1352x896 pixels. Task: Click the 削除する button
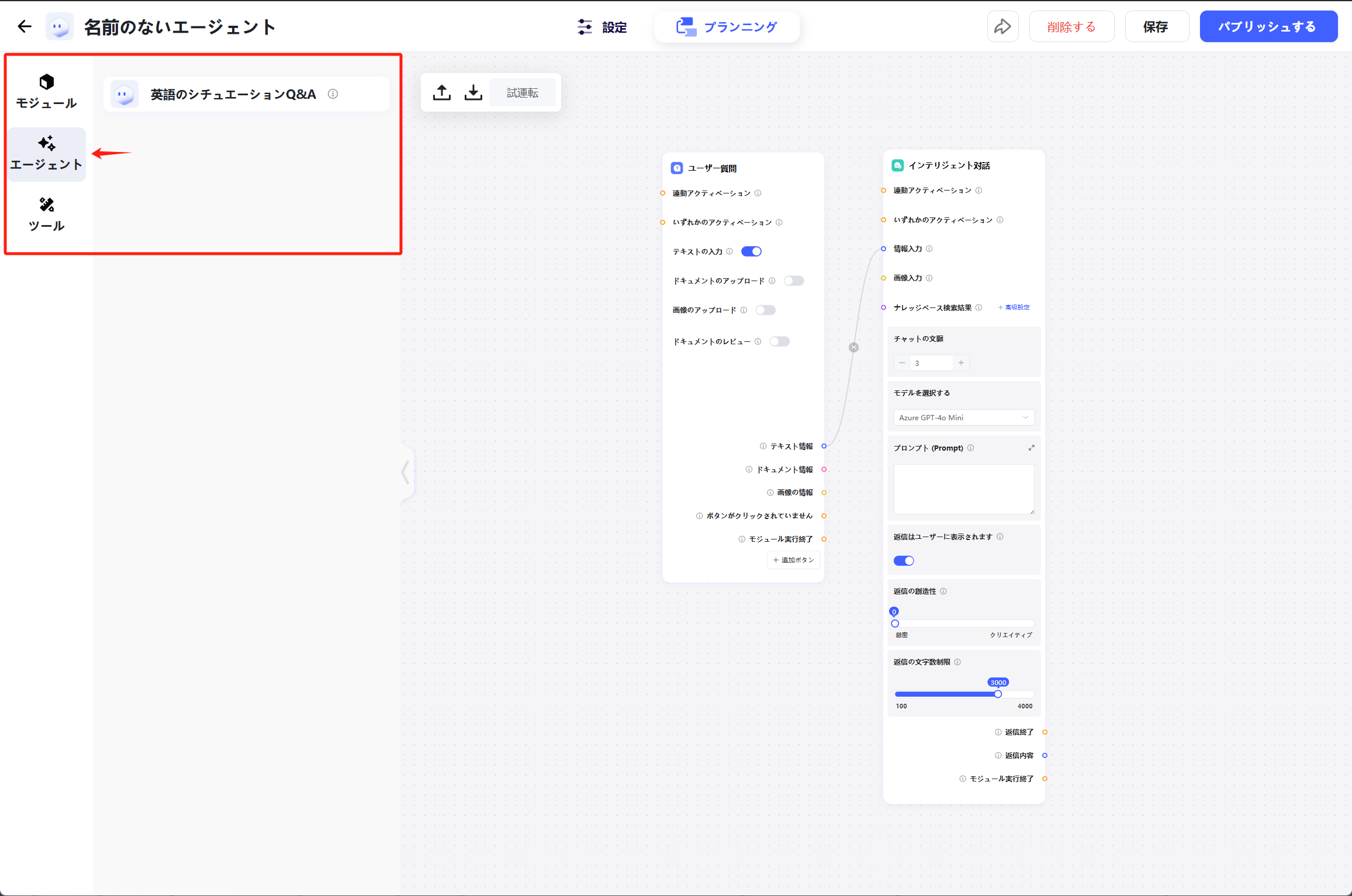coord(1071,27)
